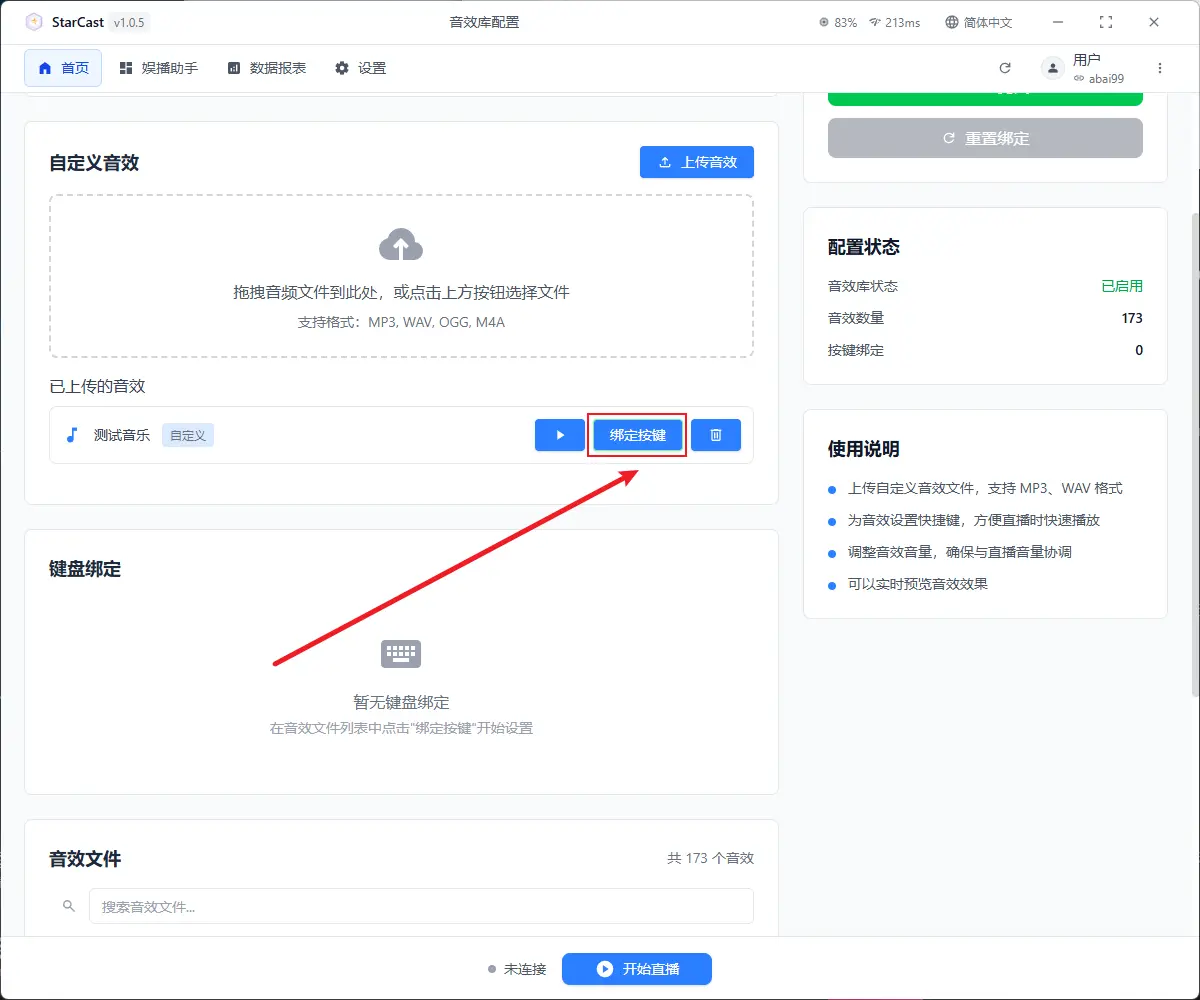
Task: Click the 83% CPU usage indicator
Action: pos(838,22)
